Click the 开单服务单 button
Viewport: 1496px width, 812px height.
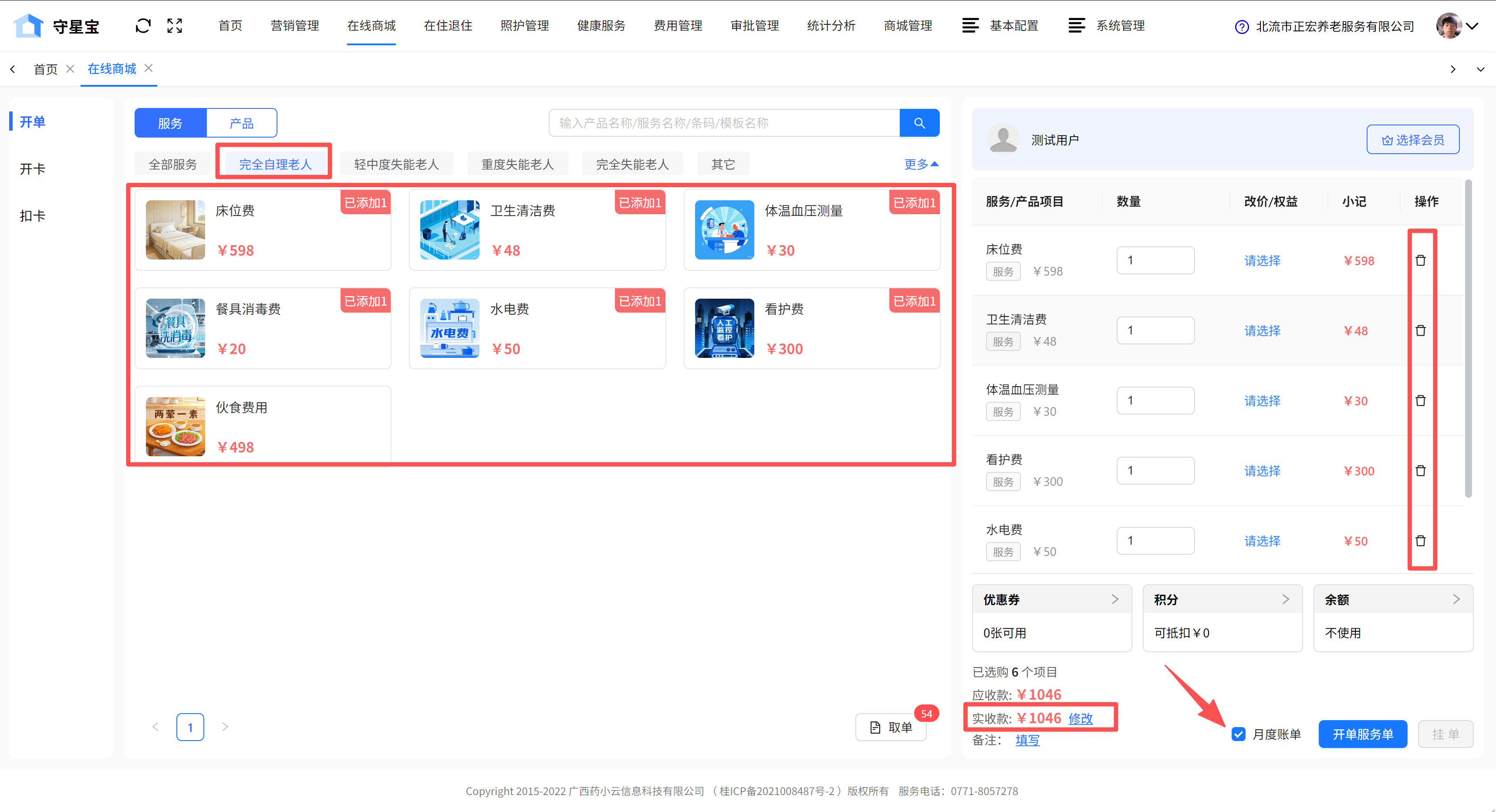pos(1362,734)
